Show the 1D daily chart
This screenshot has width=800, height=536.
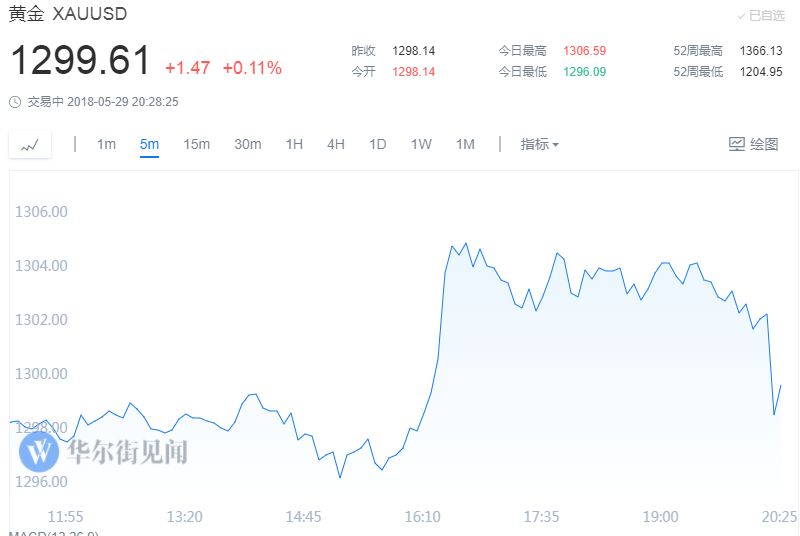[x=377, y=144]
